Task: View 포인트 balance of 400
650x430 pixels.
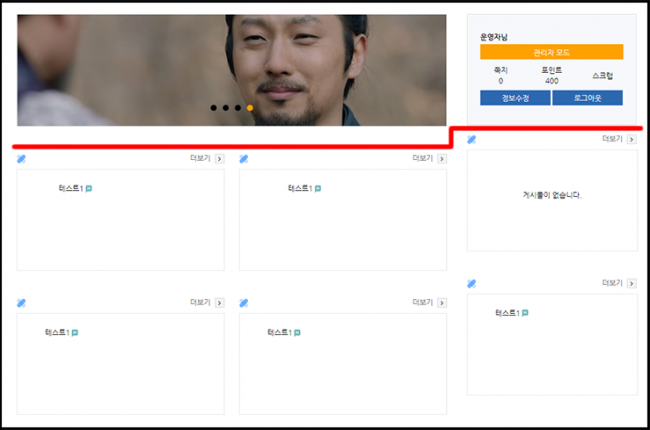Action: (x=551, y=75)
